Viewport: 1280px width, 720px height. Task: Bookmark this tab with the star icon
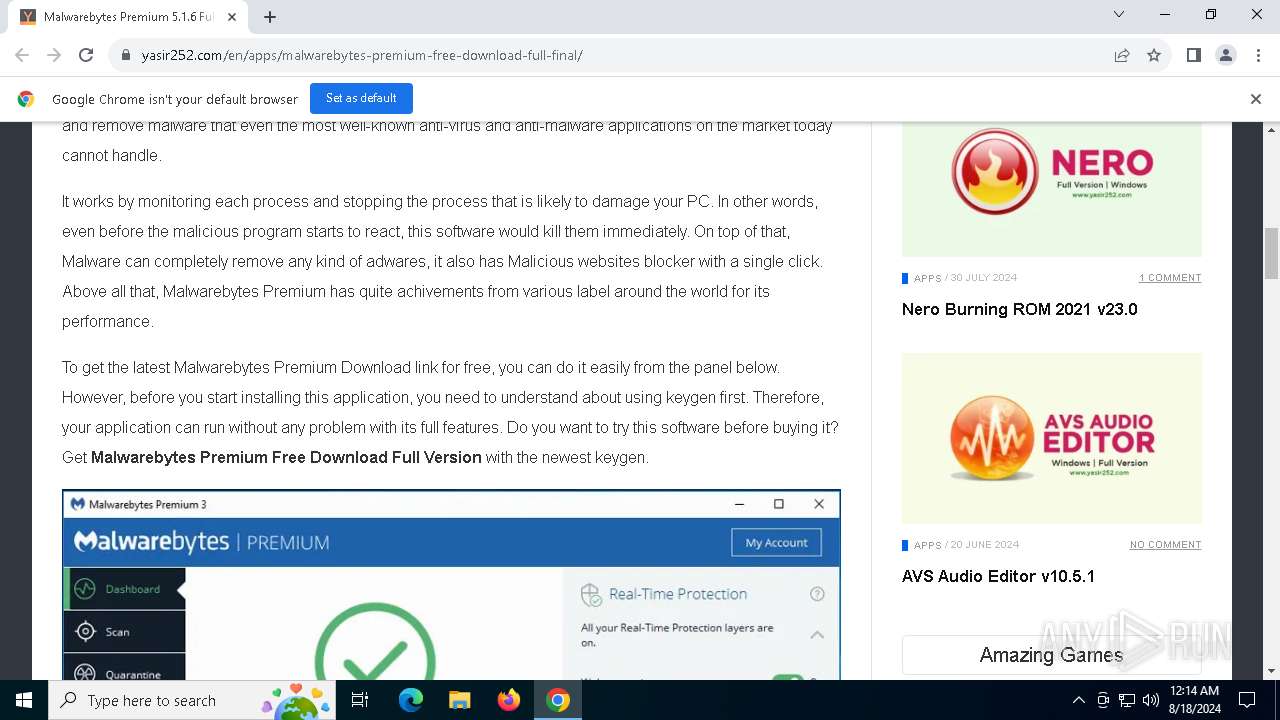pos(1154,55)
